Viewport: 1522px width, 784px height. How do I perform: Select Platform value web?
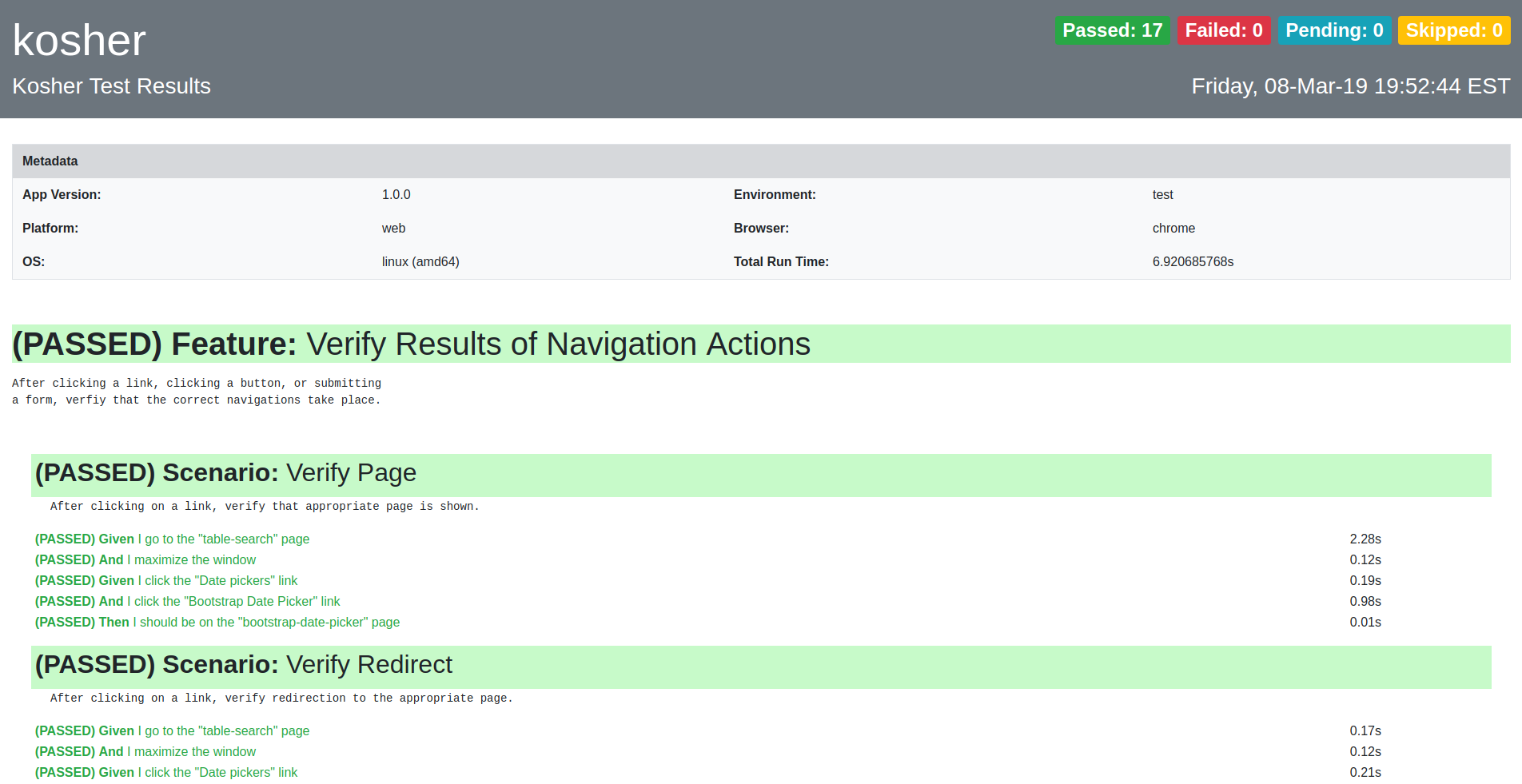click(x=394, y=229)
